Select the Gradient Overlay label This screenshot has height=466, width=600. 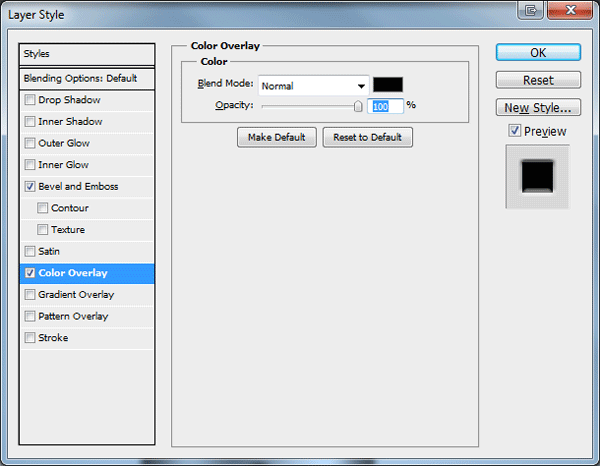point(76,295)
